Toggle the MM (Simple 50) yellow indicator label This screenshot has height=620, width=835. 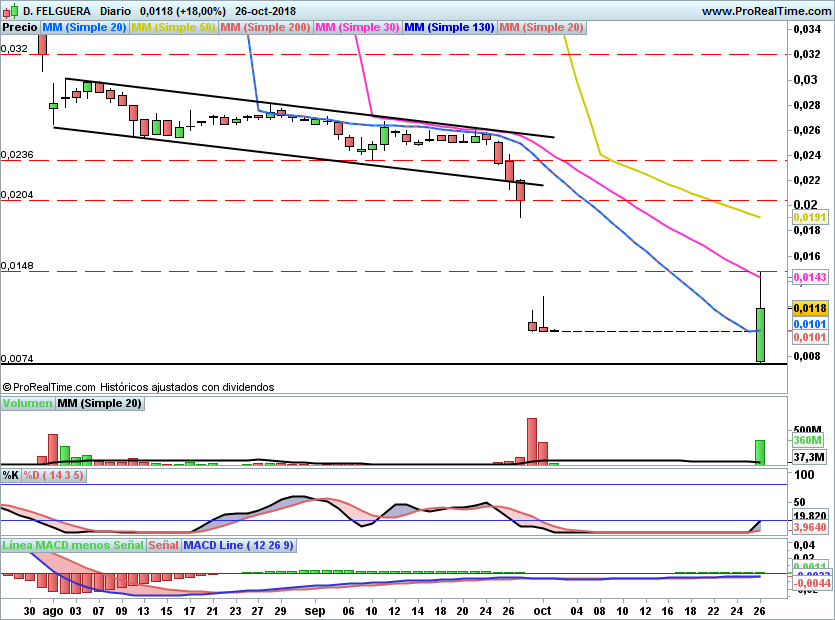point(173,27)
